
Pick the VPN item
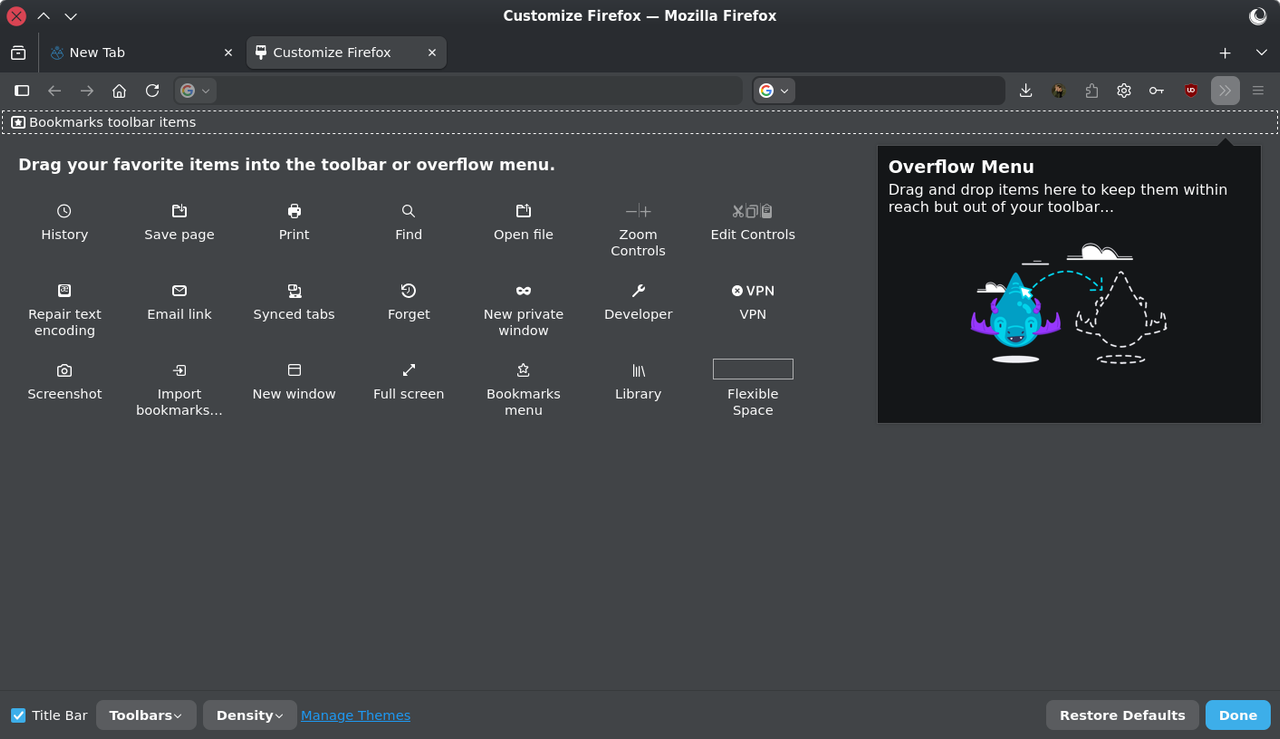click(x=753, y=302)
